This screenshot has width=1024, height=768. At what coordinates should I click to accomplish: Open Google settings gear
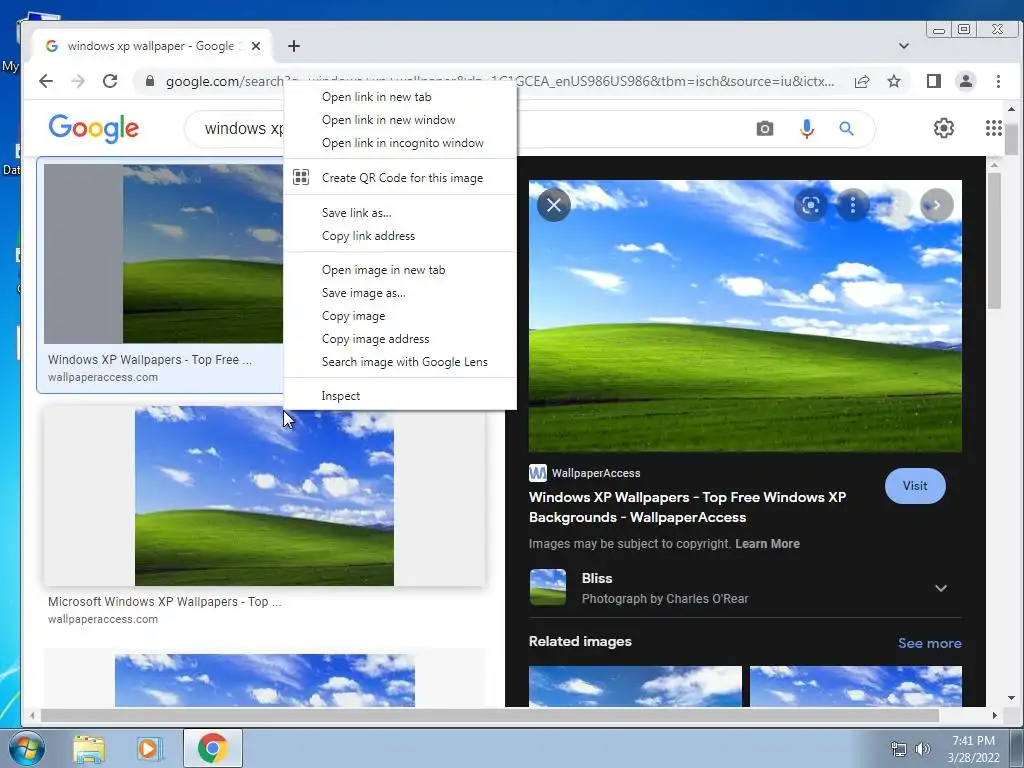(944, 128)
